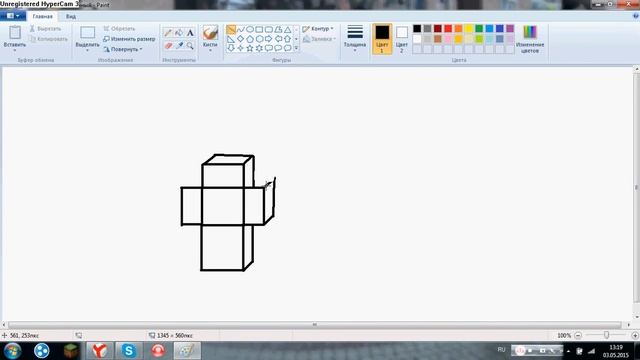Select the Diamond shape
The height and width of the screenshot is (360, 640).
(x=240, y=39)
